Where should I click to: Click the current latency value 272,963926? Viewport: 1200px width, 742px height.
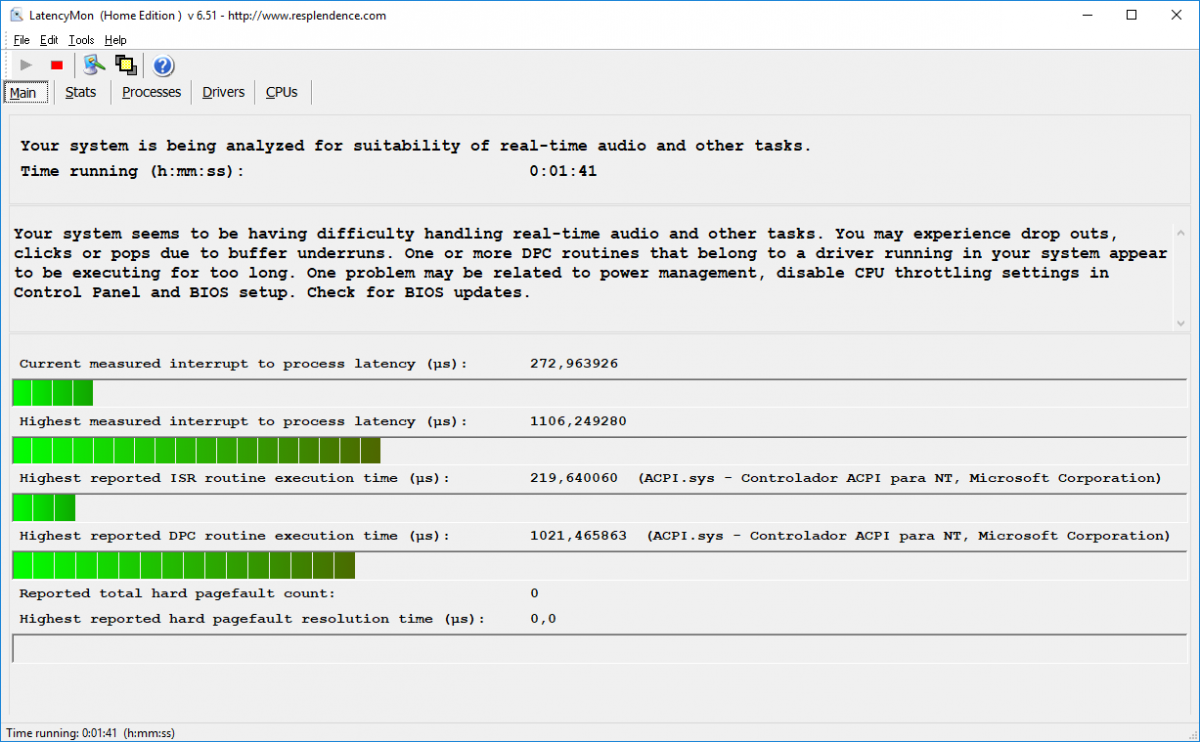[574, 363]
